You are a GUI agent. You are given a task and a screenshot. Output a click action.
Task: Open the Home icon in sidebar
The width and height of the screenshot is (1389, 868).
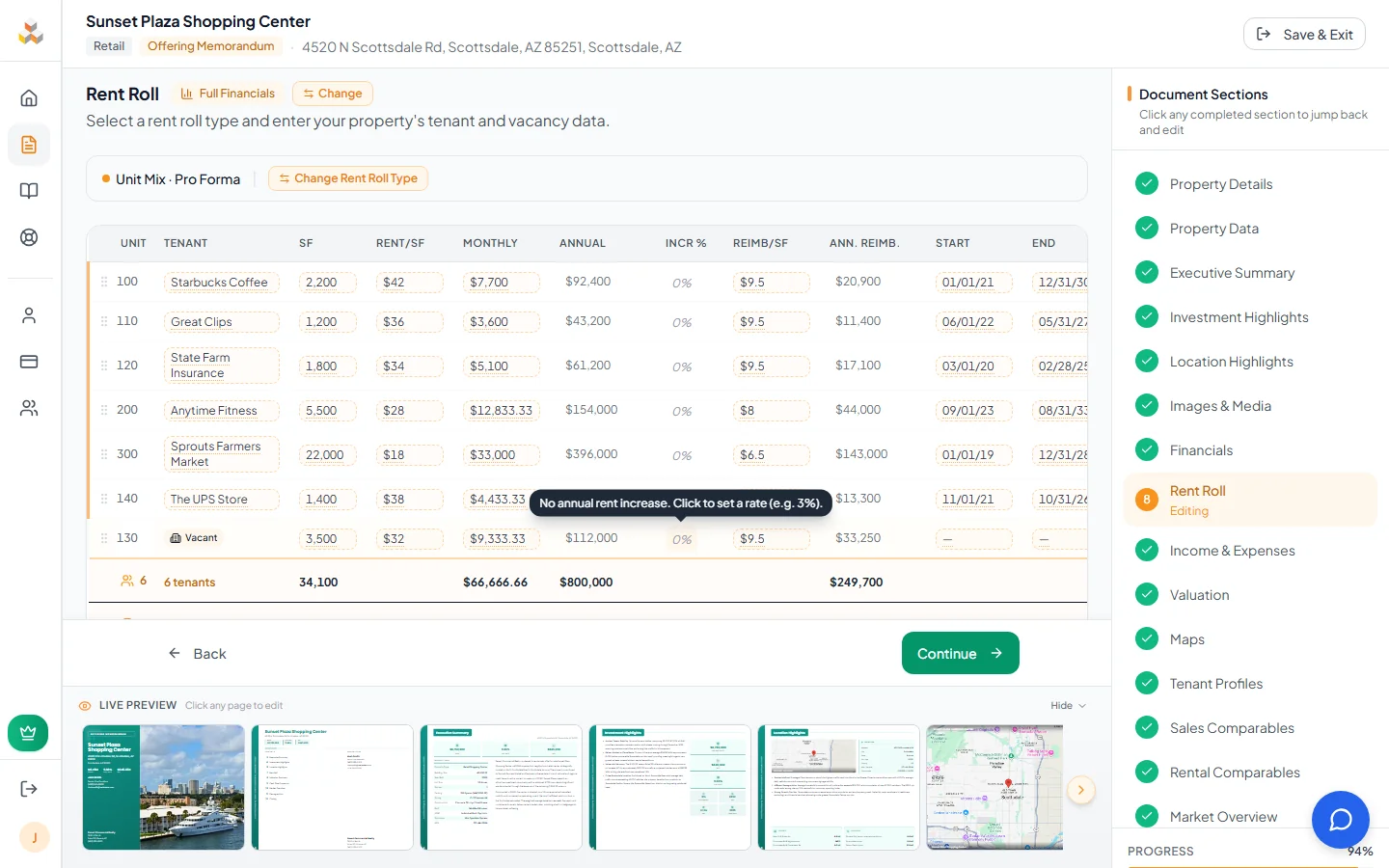30,97
